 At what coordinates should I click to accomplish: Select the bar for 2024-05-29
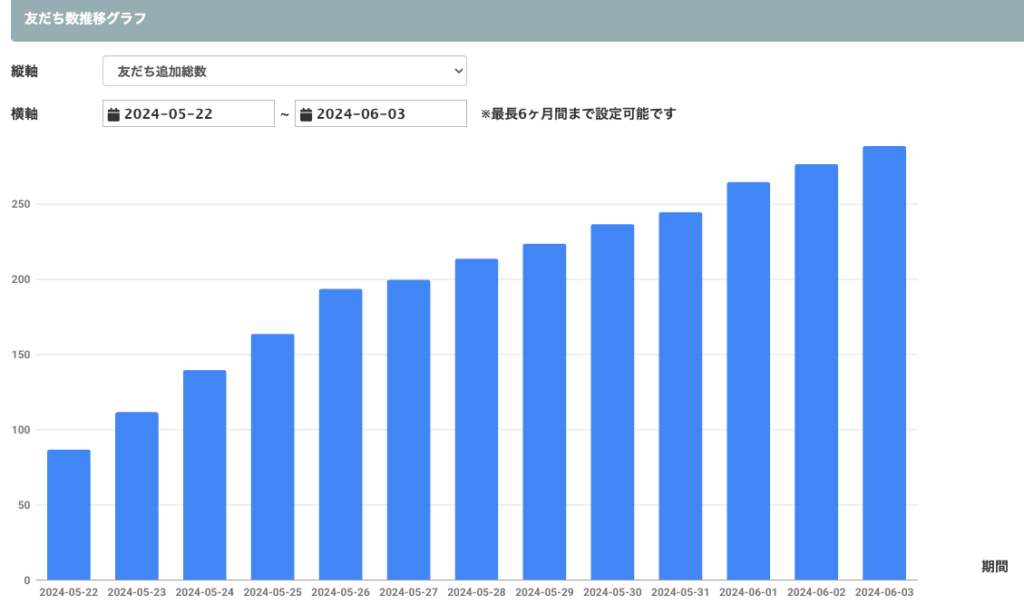pyautogui.click(x=544, y=412)
